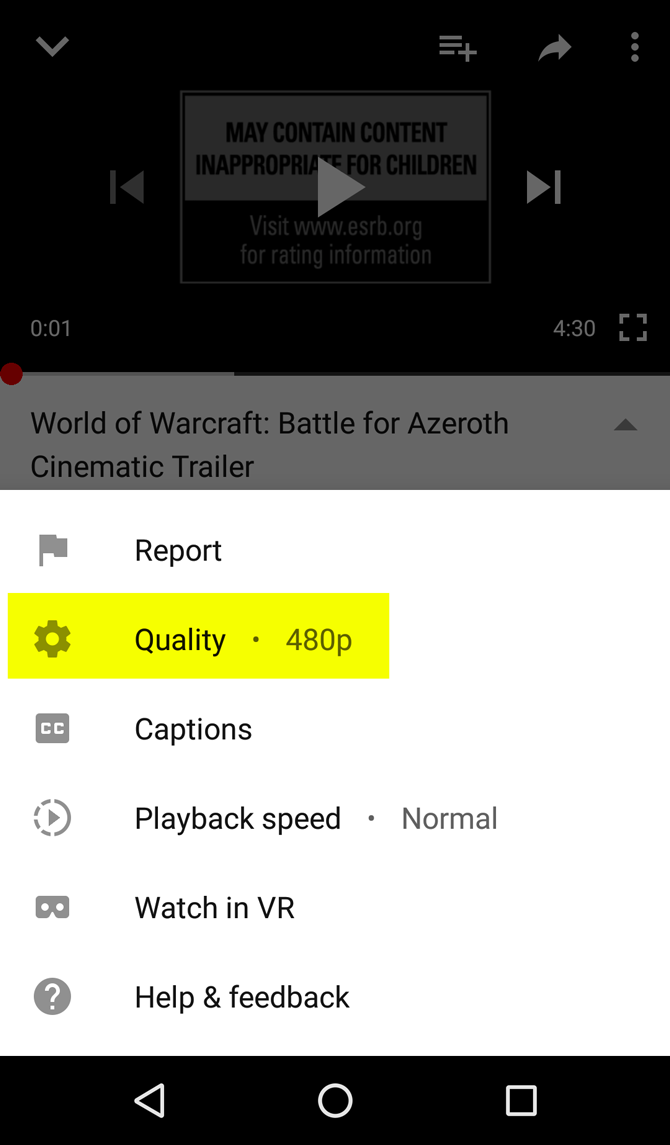Viewport: 670px width, 1145px height.
Task: Enter fullscreen mode
Action: click(x=632, y=328)
